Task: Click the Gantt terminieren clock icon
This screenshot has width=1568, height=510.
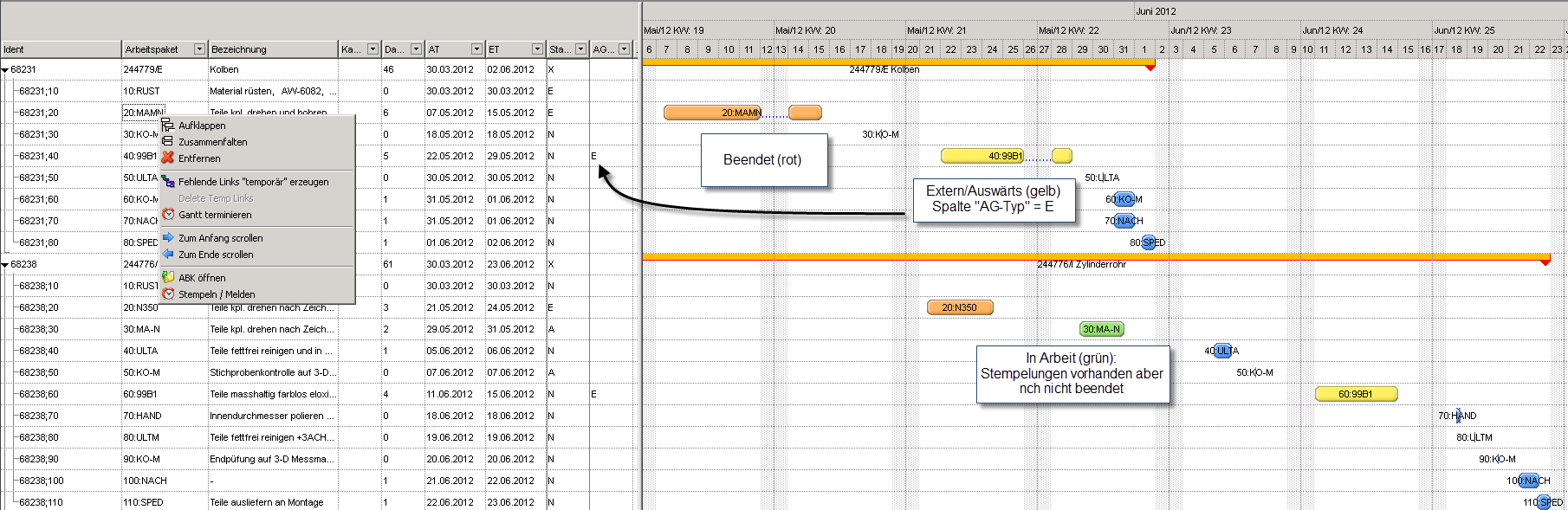Action: (168, 215)
